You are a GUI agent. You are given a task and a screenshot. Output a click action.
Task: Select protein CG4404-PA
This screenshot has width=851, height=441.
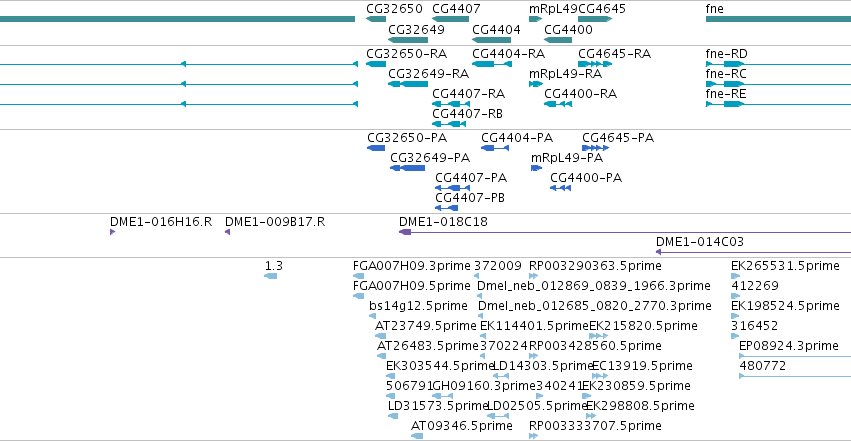pyautogui.click(x=517, y=138)
